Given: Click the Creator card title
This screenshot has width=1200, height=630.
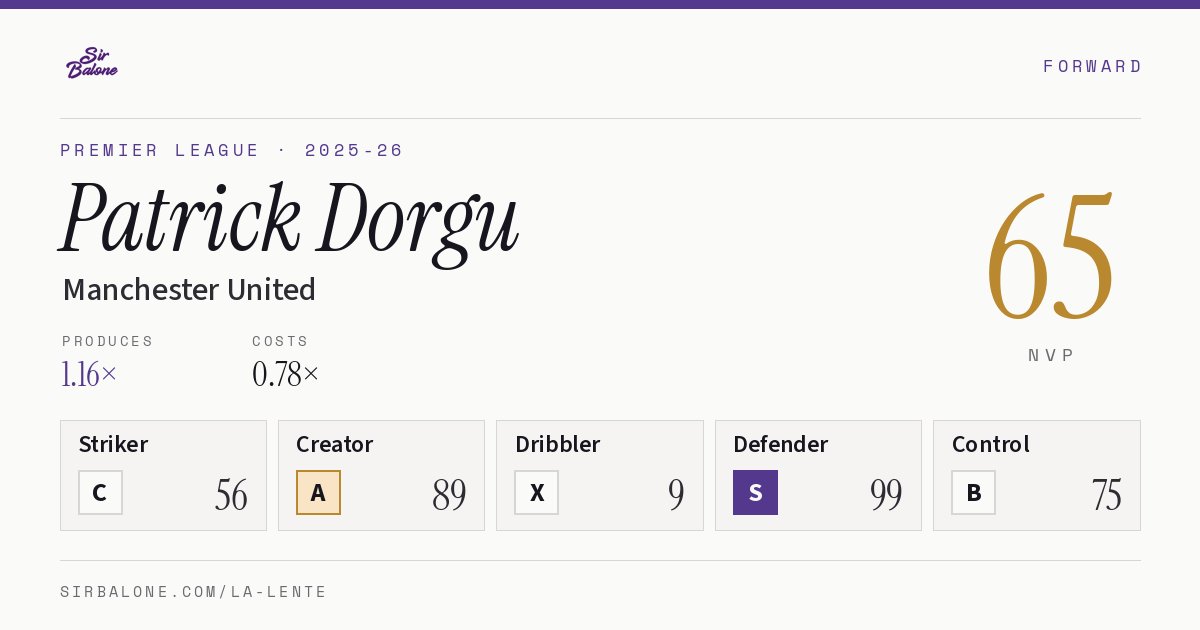Looking at the screenshot, I should [x=335, y=444].
